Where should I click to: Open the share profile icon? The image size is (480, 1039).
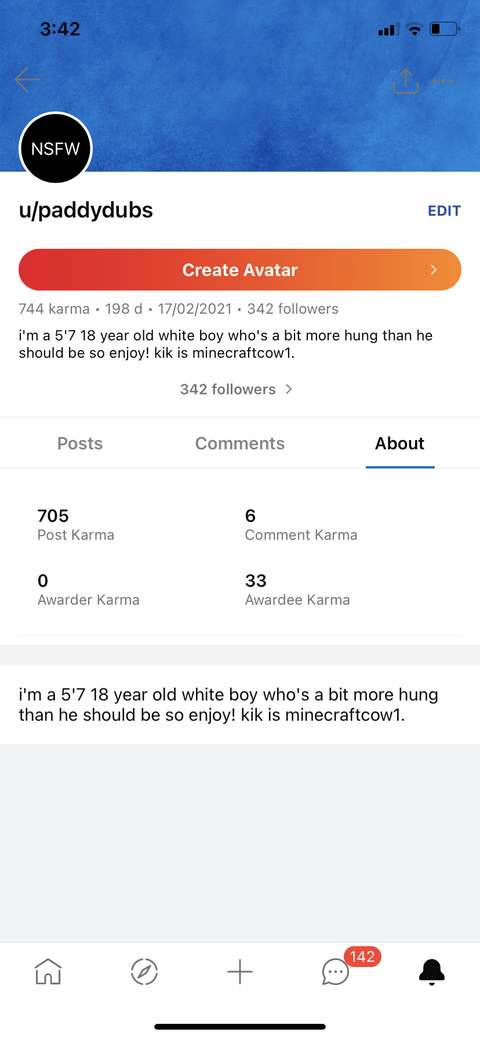click(x=405, y=81)
